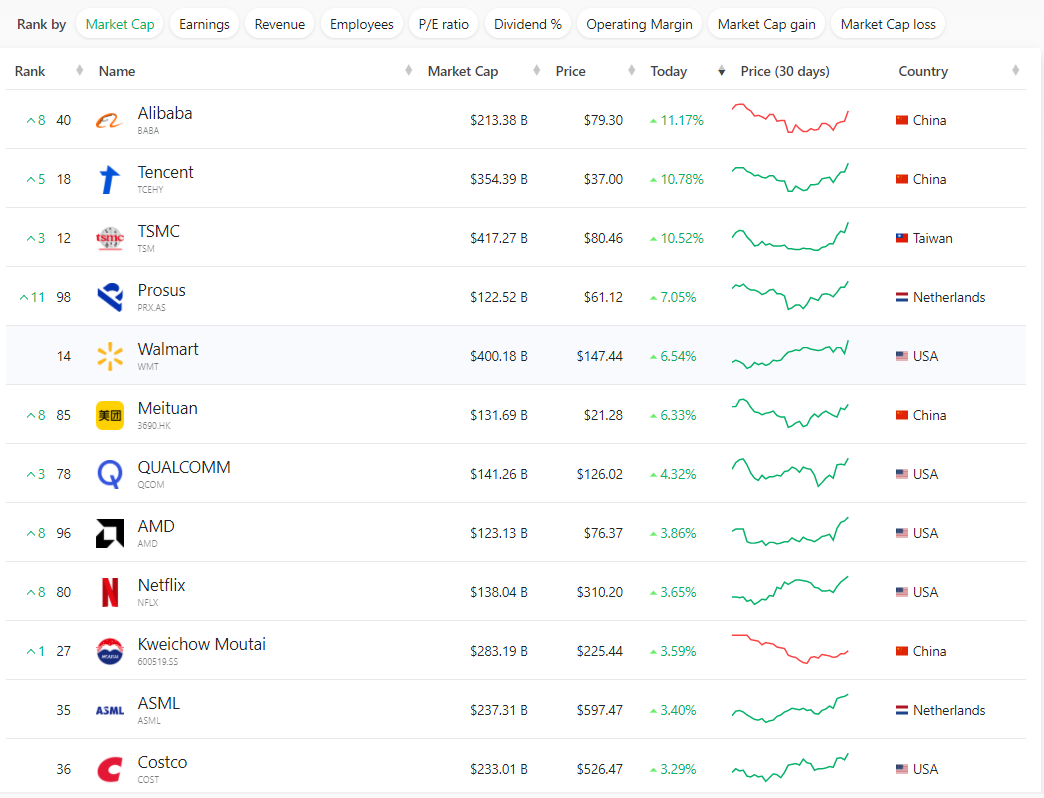This screenshot has width=1044, height=798.
Task: Click the AMD arrow logo
Action: coord(110,533)
